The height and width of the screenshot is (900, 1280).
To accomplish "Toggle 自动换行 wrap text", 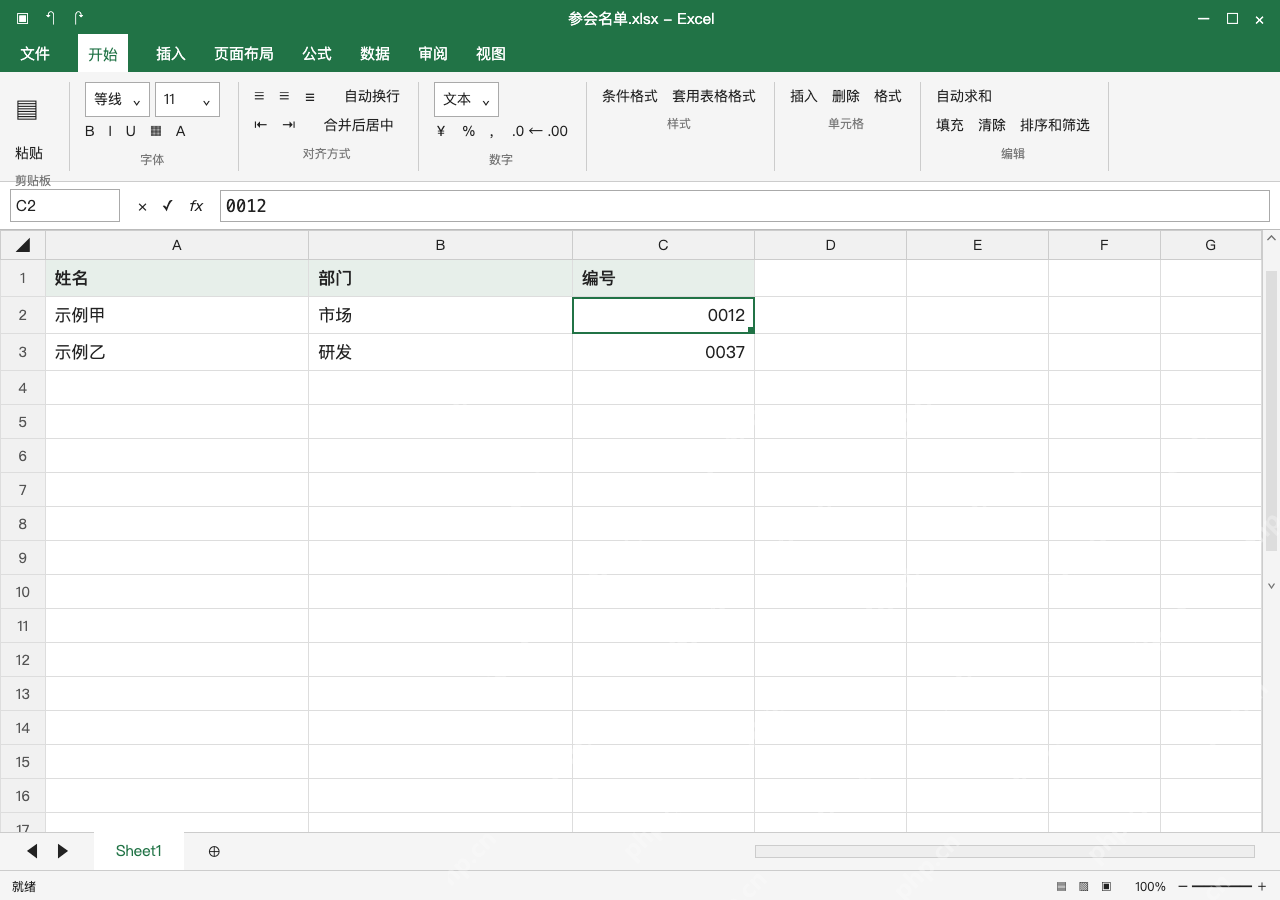I will point(372,96).
